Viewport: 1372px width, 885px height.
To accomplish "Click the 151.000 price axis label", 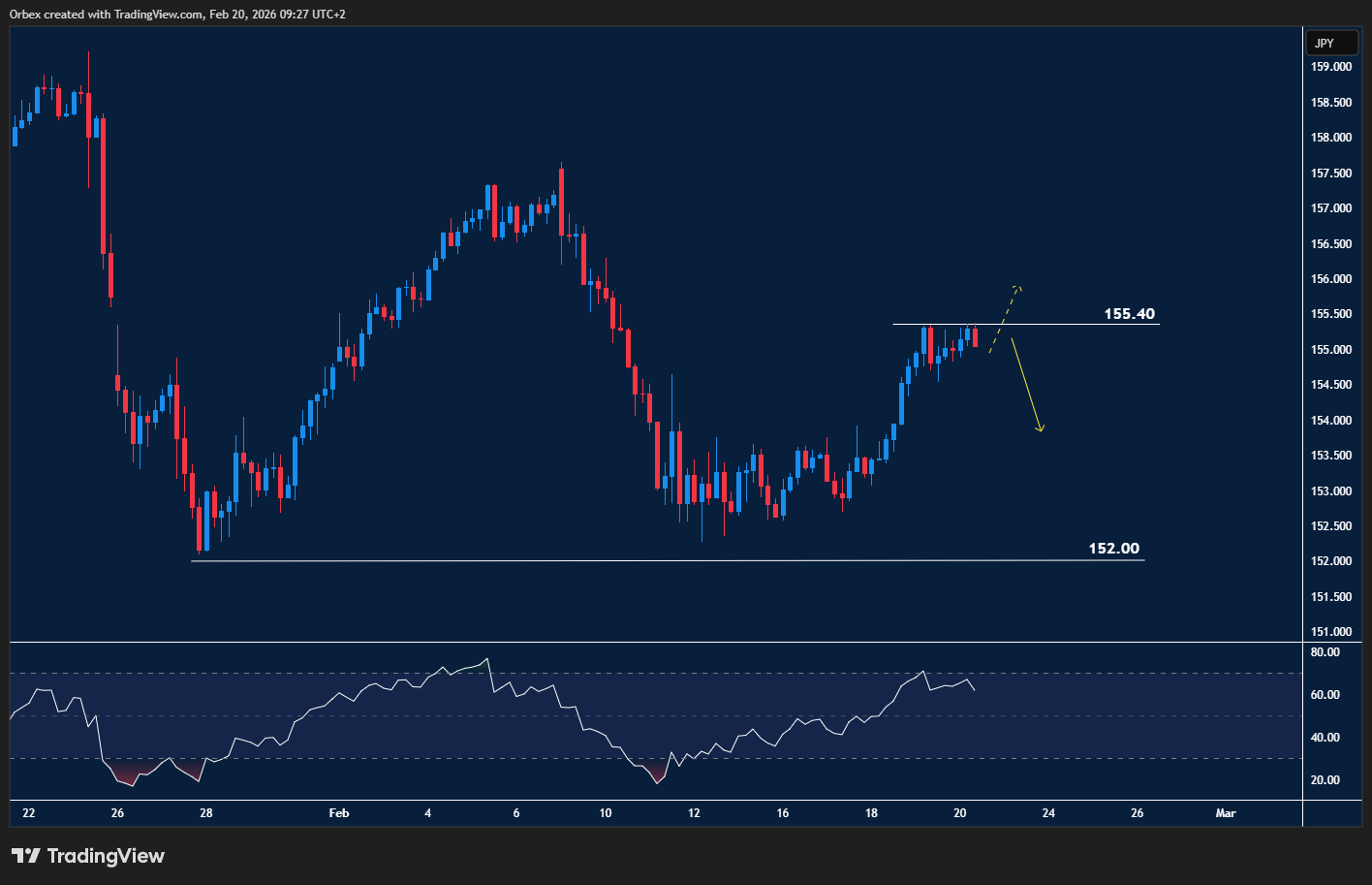I will click(x=1330, y=632).
